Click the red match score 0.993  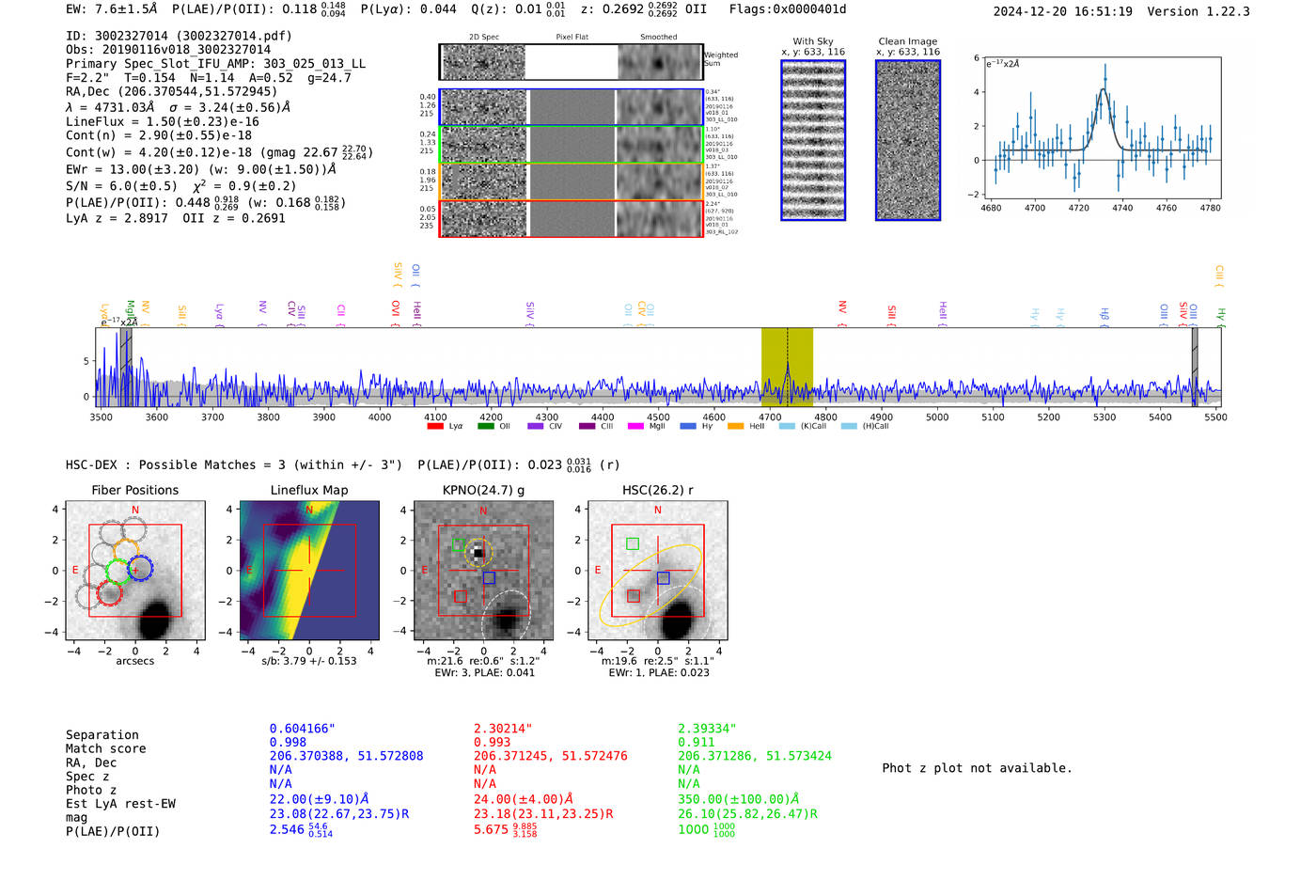pyautogui.click(x=492, y=743)
